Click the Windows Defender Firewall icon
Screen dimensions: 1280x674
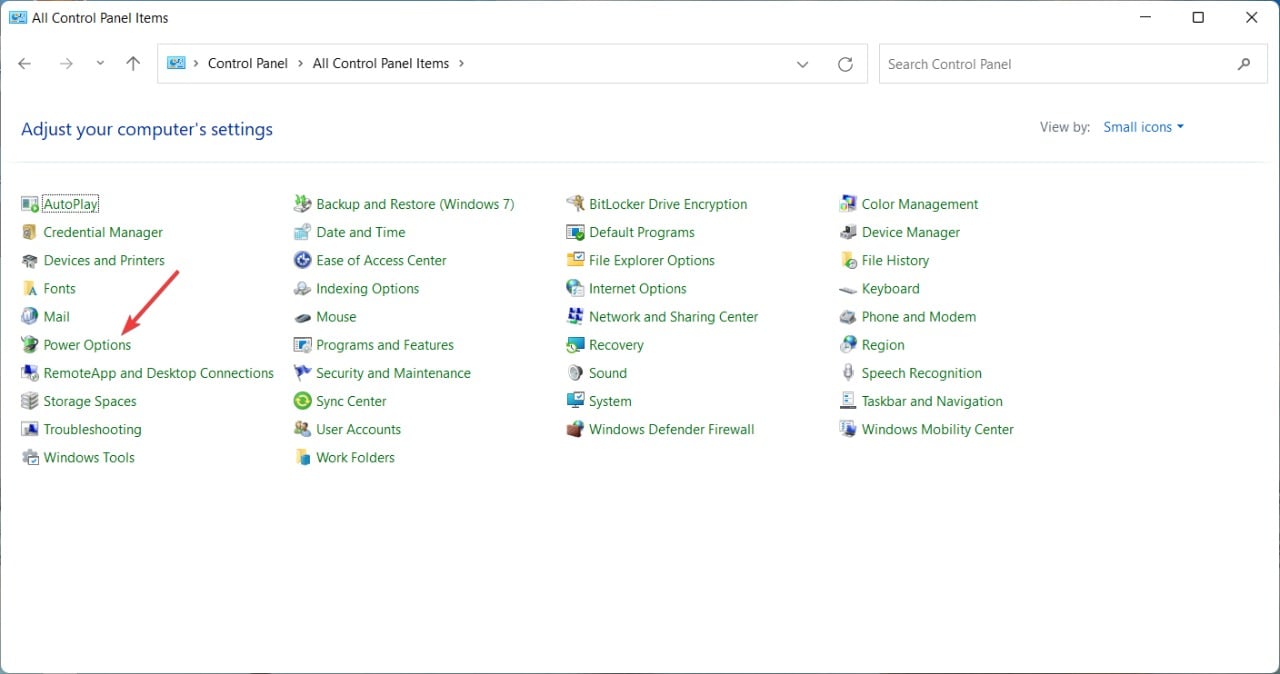coord(575,429)
